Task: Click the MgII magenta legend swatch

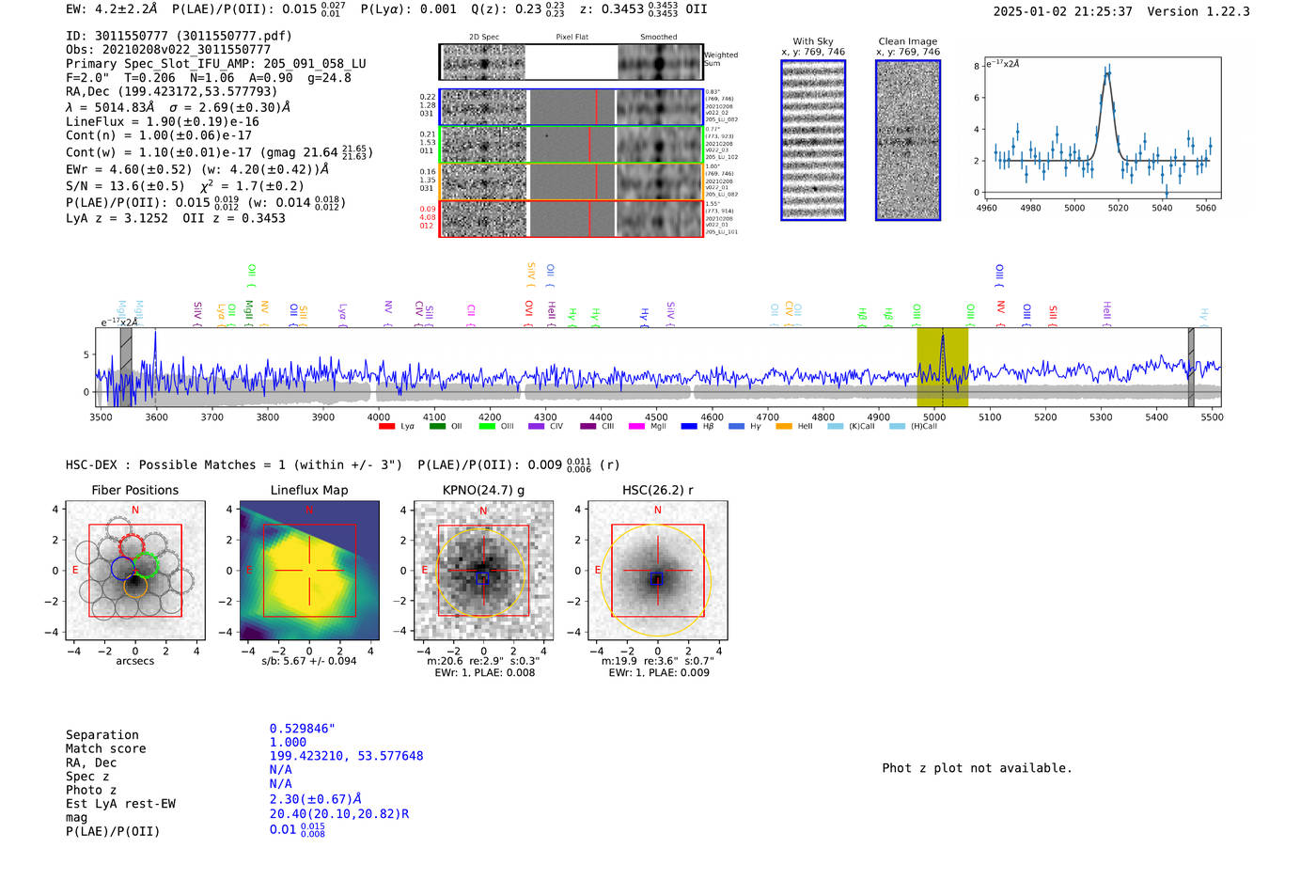Action: 636,427
